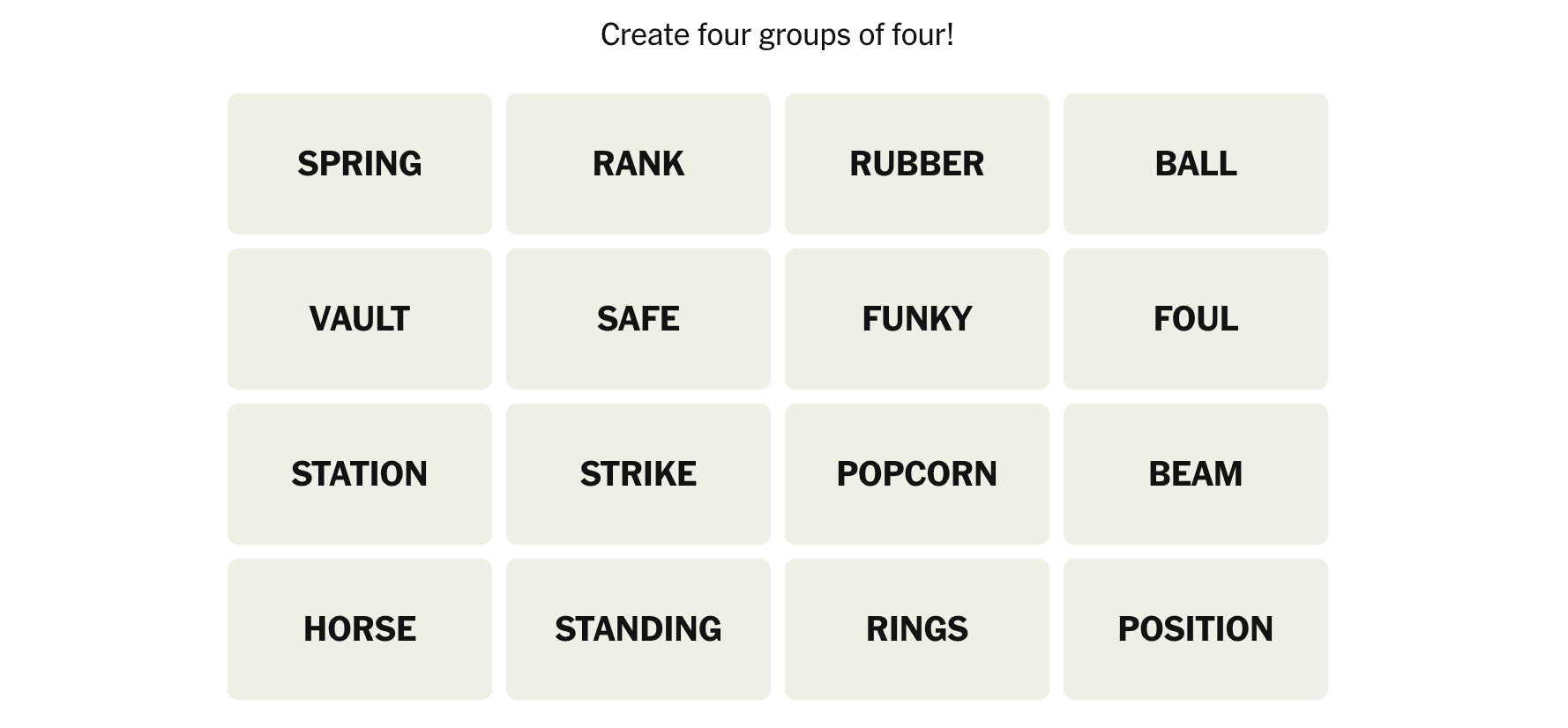Choose the BALL tile
The width and height of the screenshot is (1568, 728).
1195,164
